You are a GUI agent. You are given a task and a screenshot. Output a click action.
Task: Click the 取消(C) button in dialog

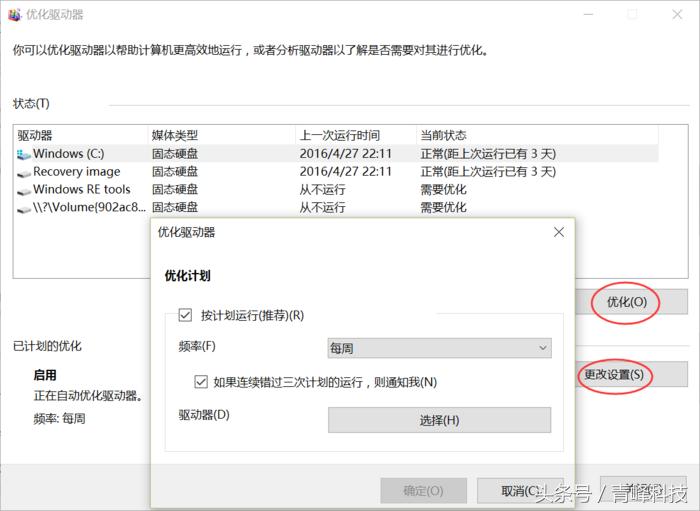pyautogui.click(x=521, y=491)
